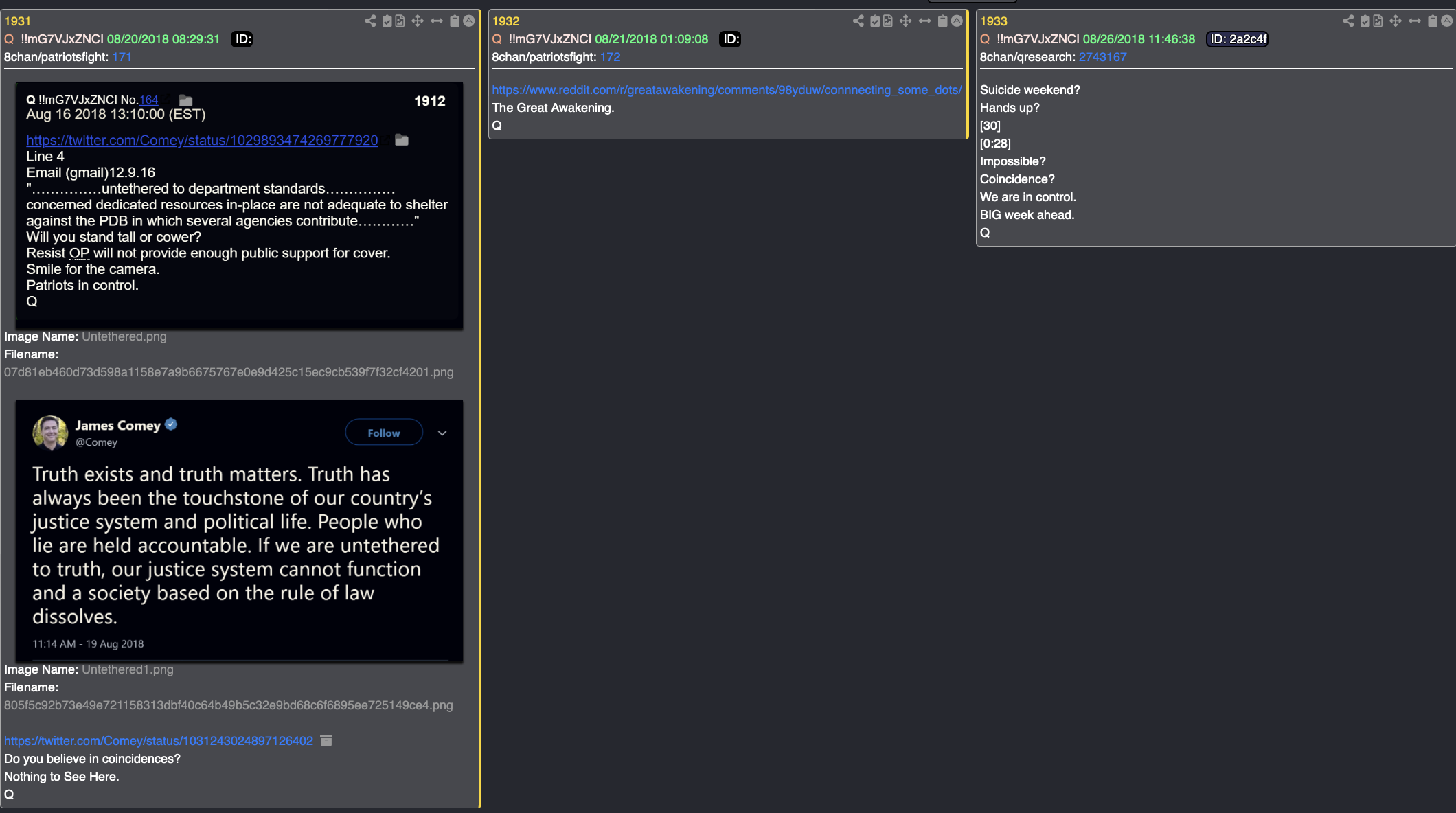Open patriotsfight thread link 171

click(122, 57)
